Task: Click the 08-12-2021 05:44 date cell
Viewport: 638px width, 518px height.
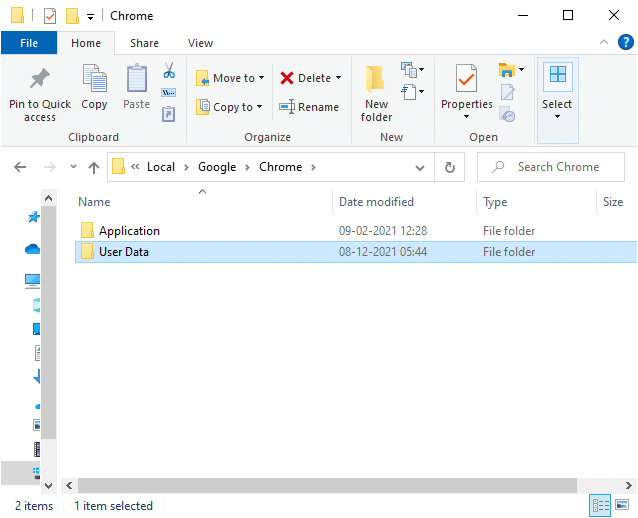Action: 383,252
